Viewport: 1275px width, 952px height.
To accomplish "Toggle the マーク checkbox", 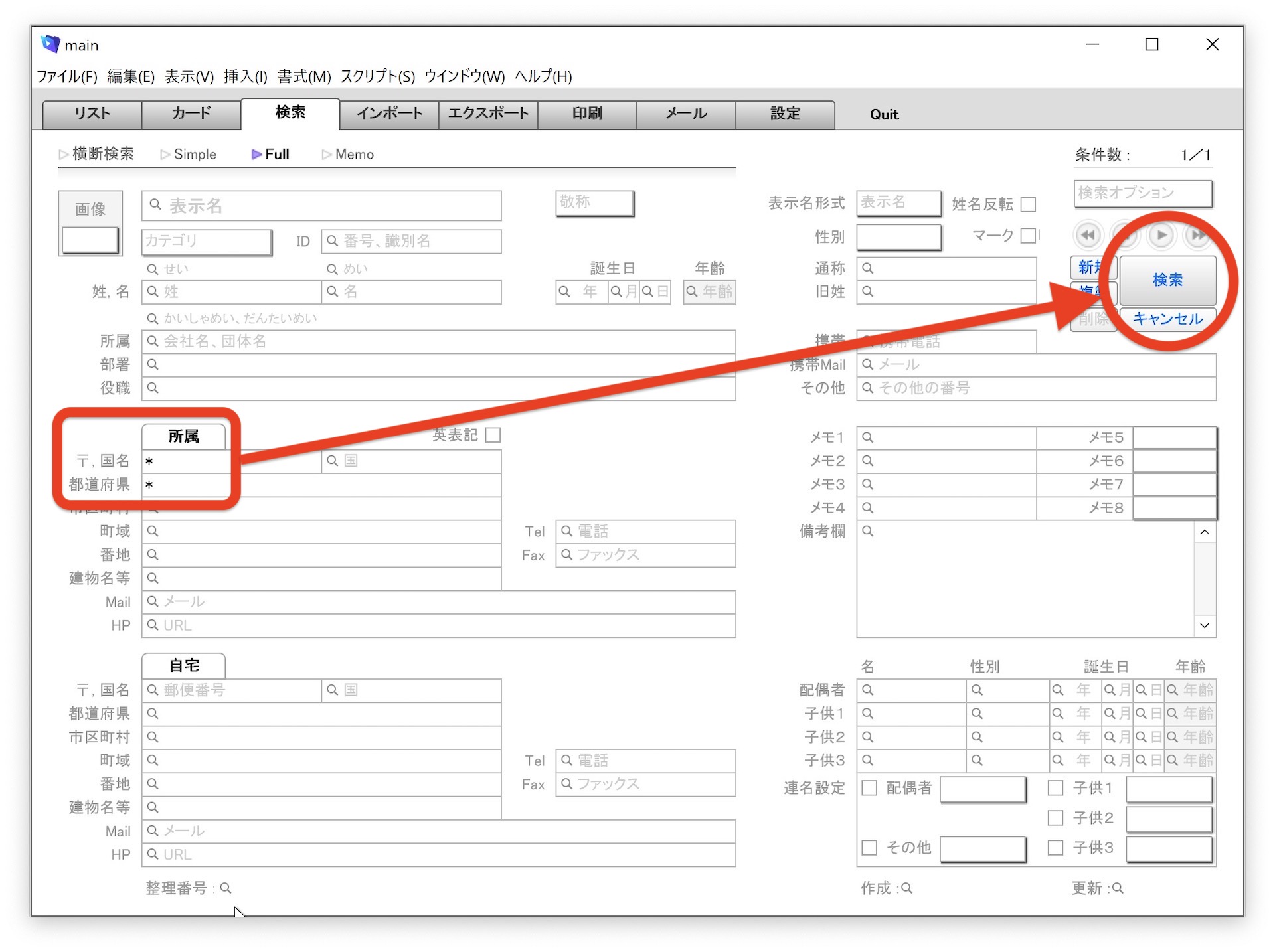I will [1028, 235].
